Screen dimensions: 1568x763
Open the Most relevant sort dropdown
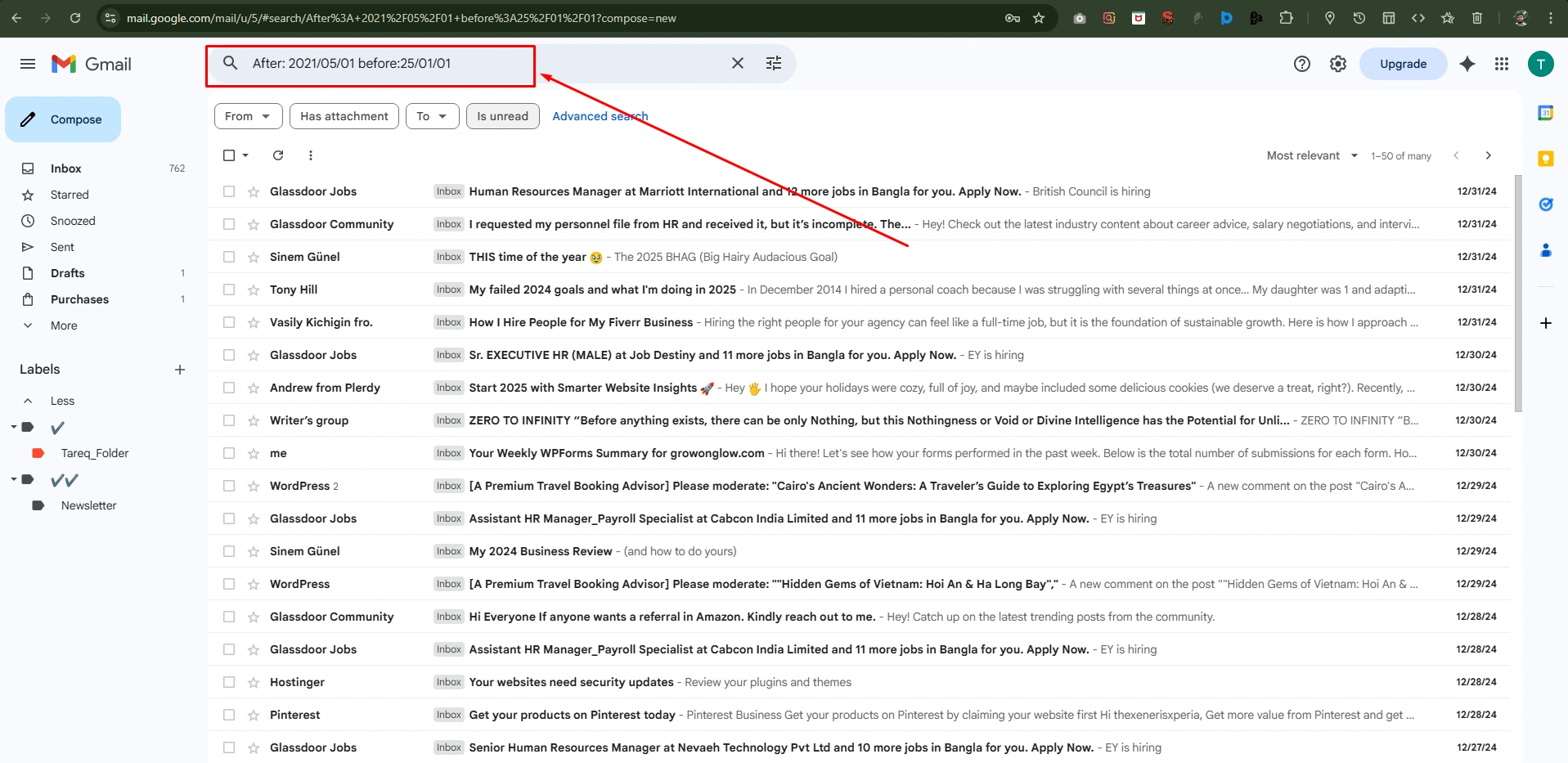[1312, 155]
